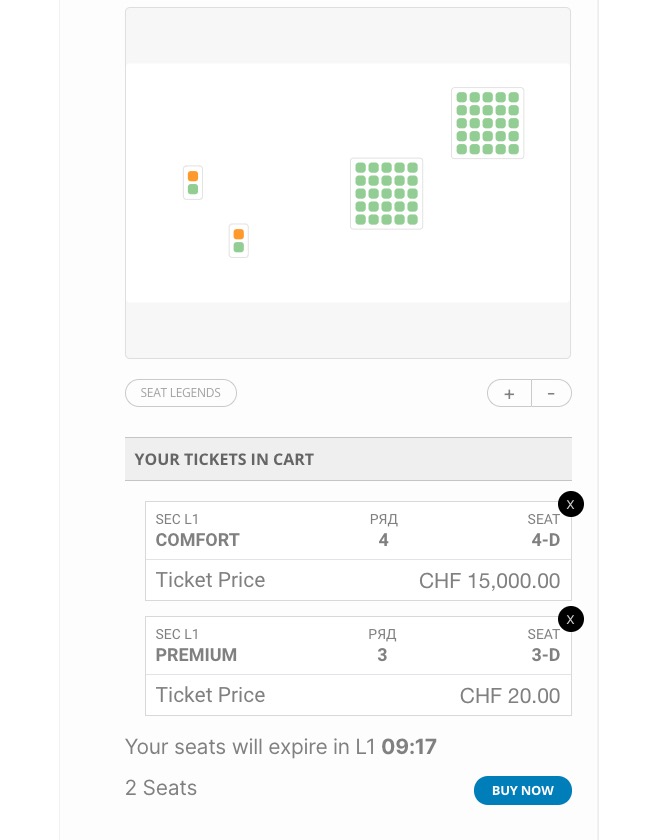Deselect the upper-left orange selected seat
Viewport: 666px width, 840px height.
pos(193,176)
